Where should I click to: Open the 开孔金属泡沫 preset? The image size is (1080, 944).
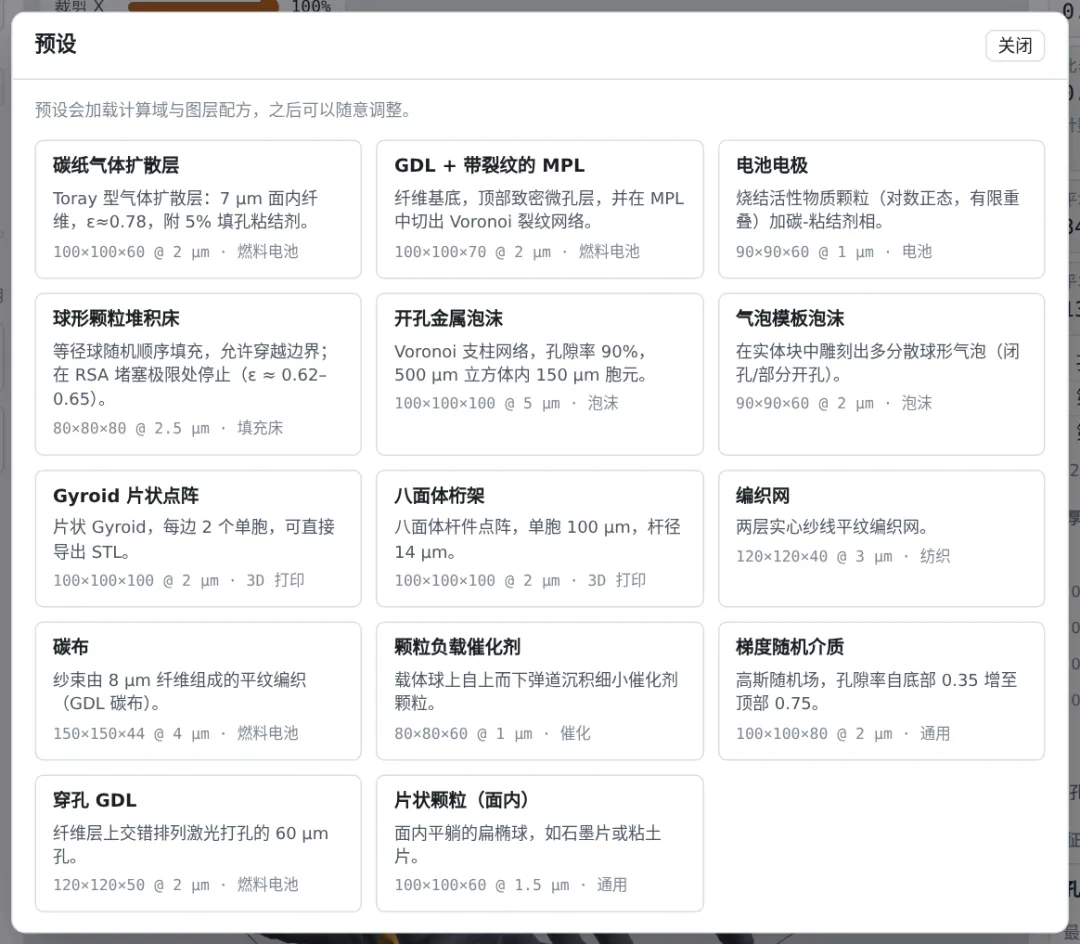539,374
